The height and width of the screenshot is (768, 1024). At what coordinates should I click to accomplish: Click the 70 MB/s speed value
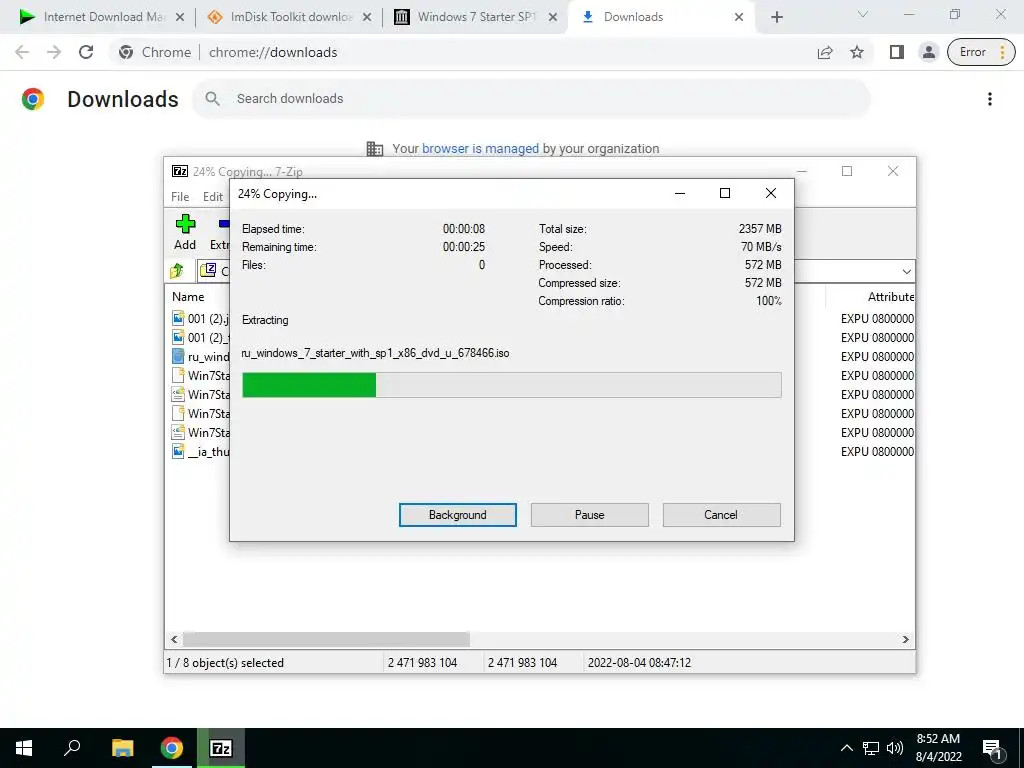pyautogui.click(x=761, y=247)
